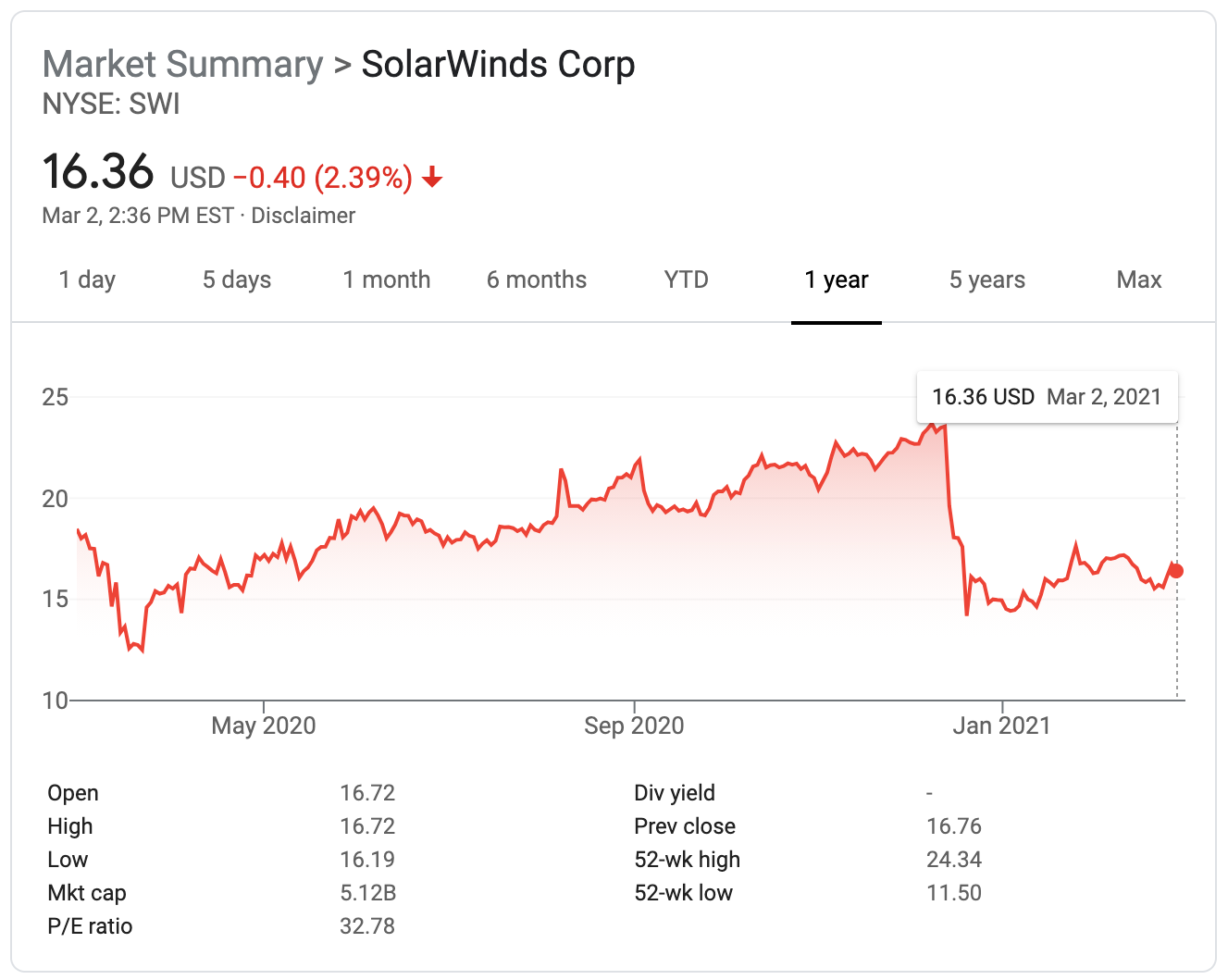Select the 5 days range tab

tap(237, 279)
